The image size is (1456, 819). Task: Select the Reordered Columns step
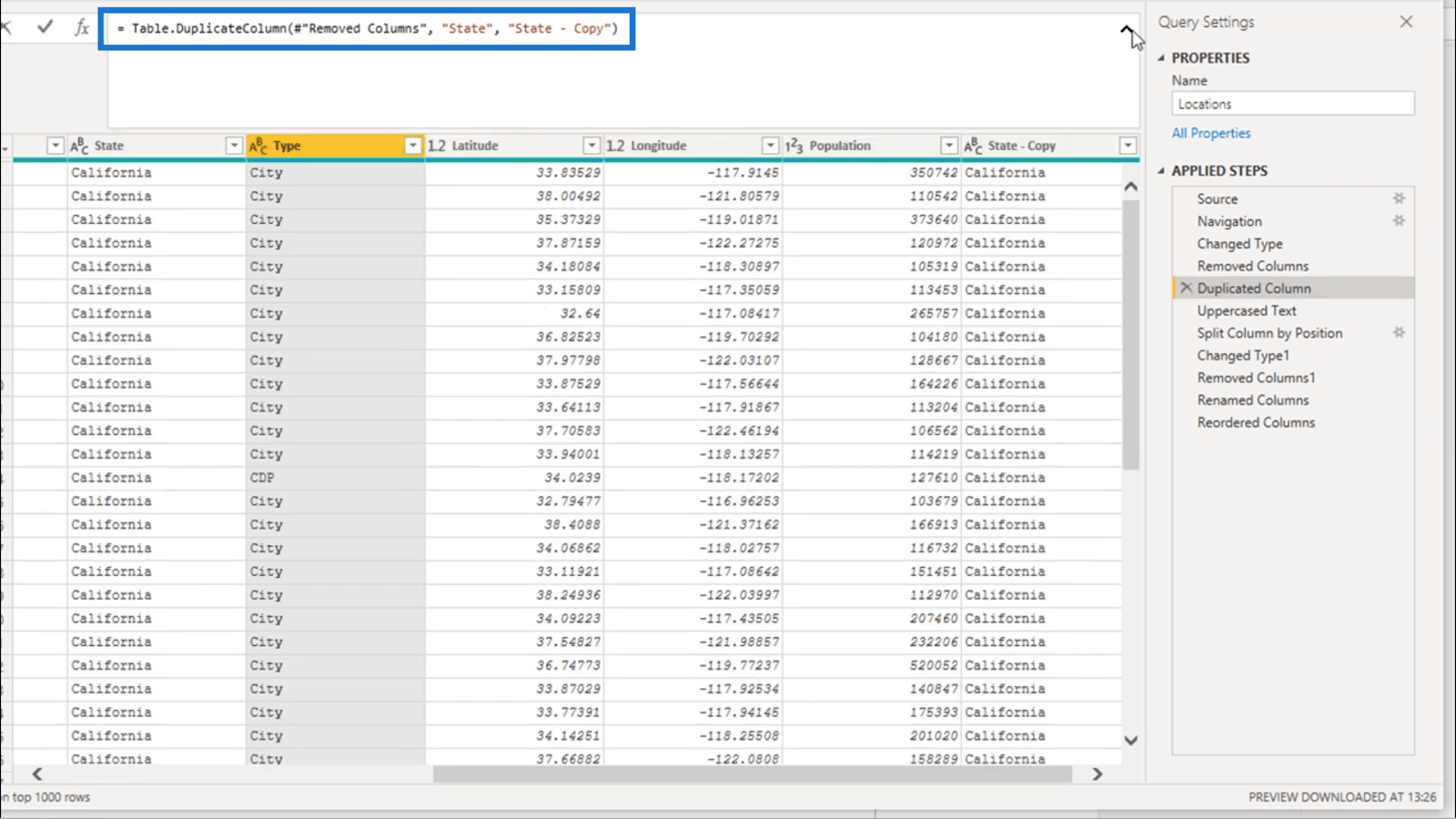tap(1256, 422)
